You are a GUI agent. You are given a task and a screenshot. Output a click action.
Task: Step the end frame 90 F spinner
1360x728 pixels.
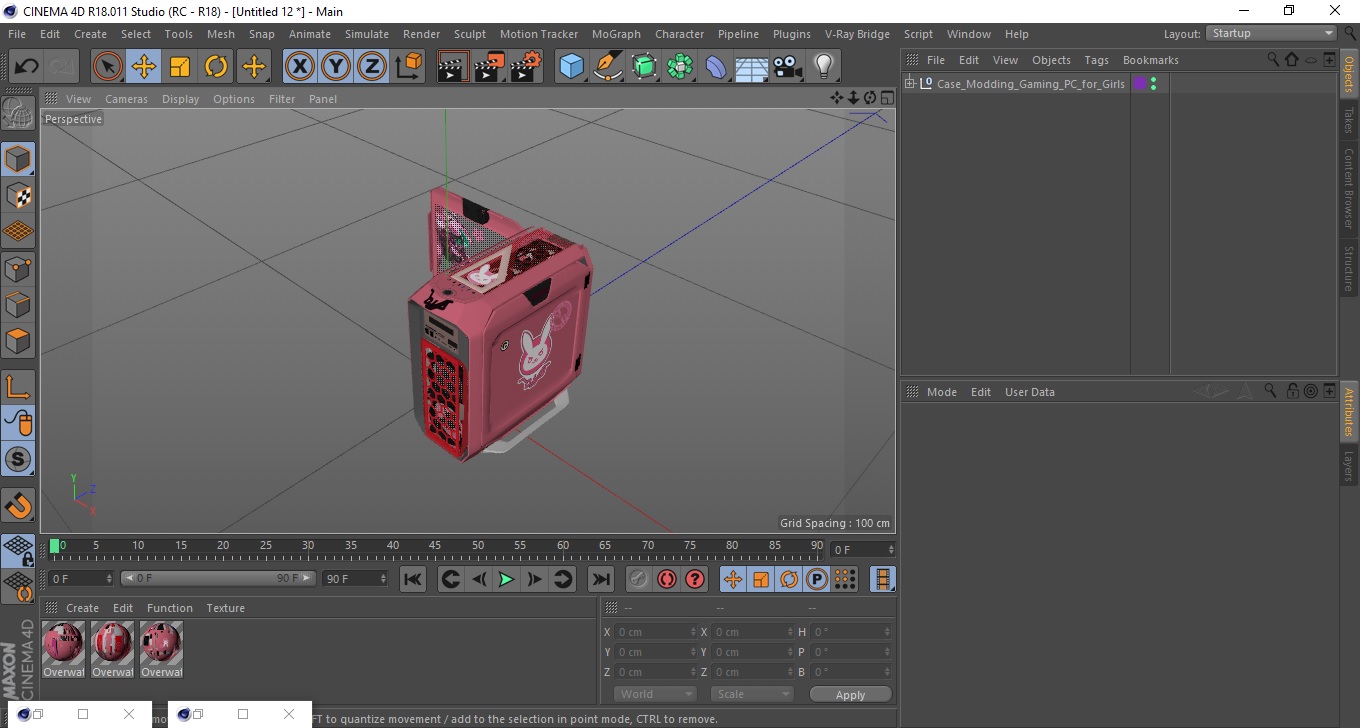click(382, 578)
